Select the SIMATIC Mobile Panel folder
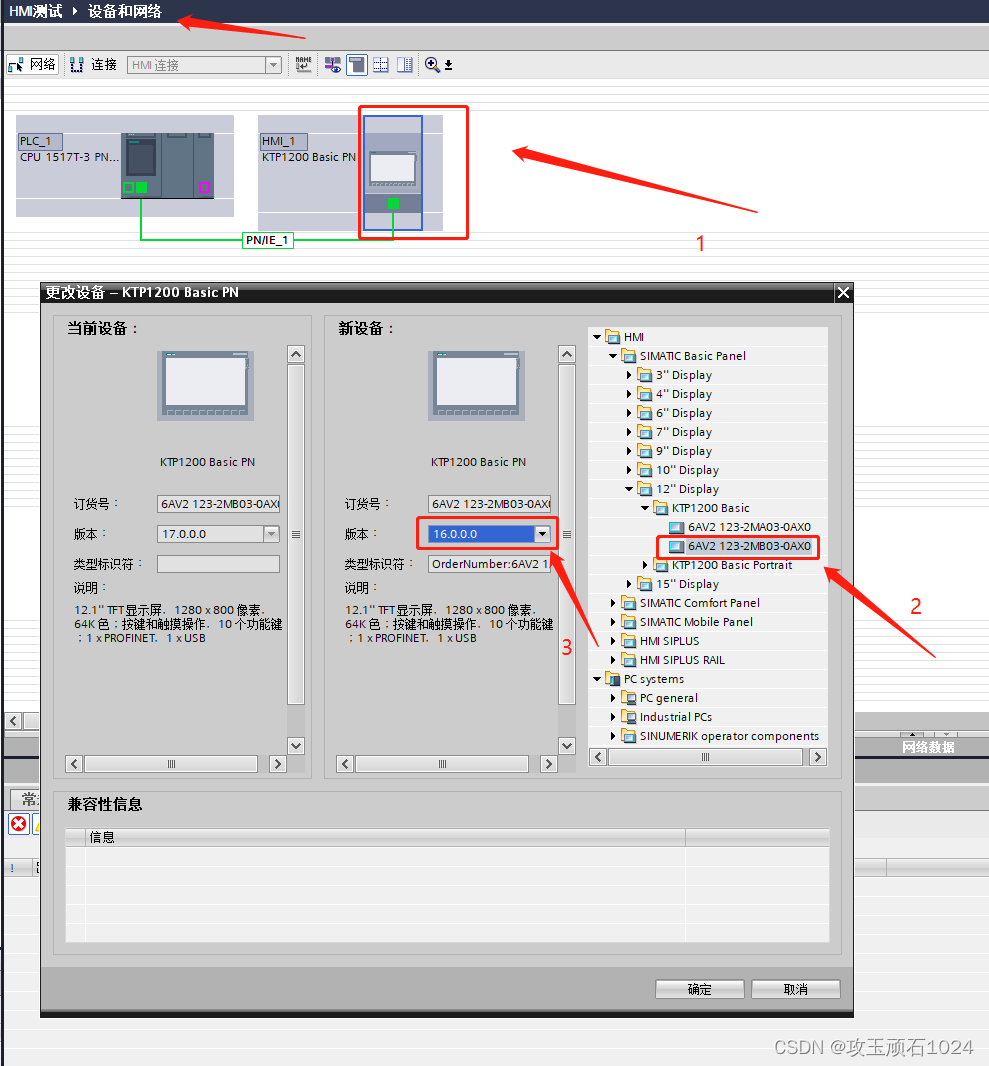 (x=695, y=622)
